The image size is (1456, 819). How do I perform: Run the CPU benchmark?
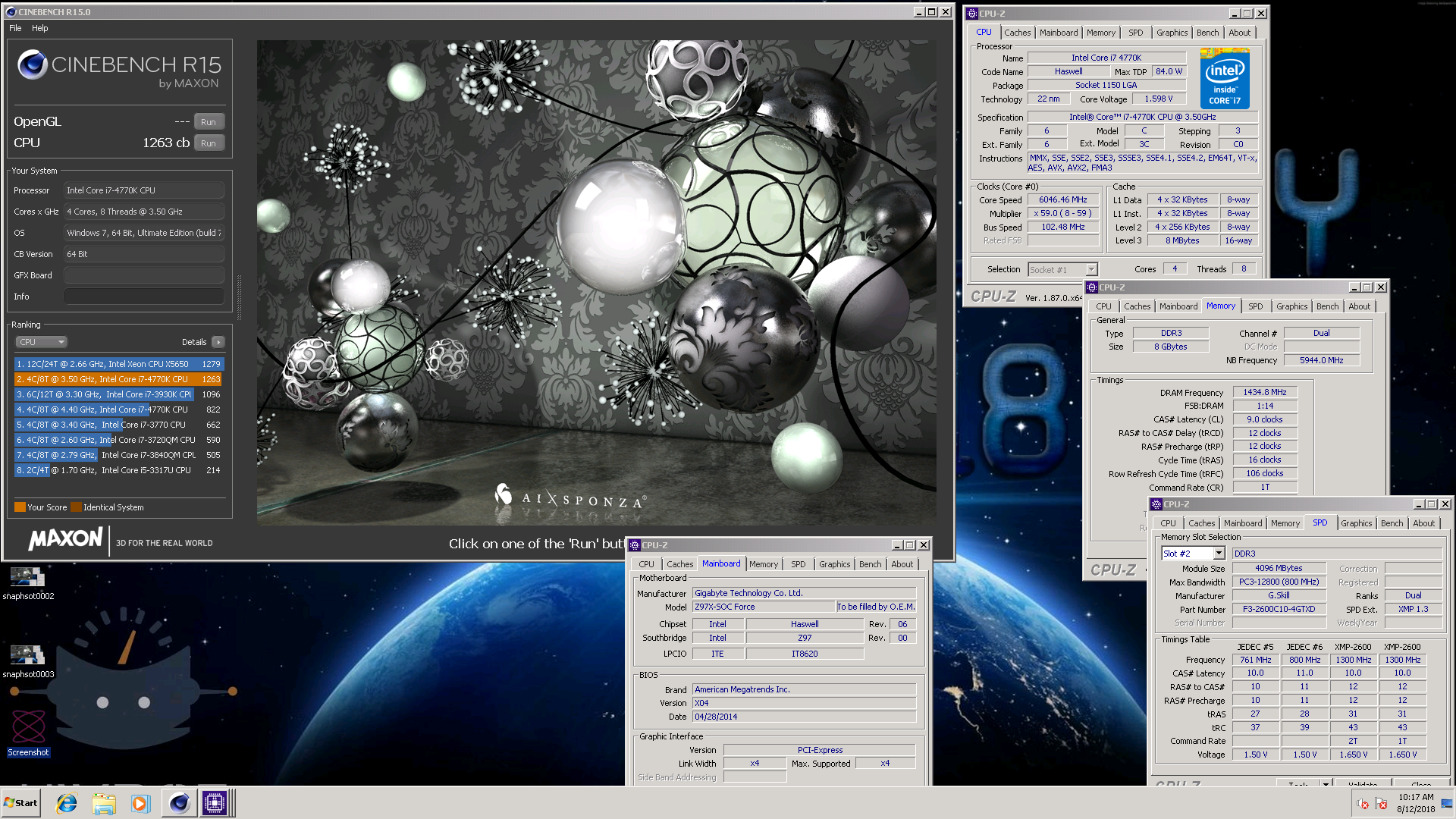[209, 143]
